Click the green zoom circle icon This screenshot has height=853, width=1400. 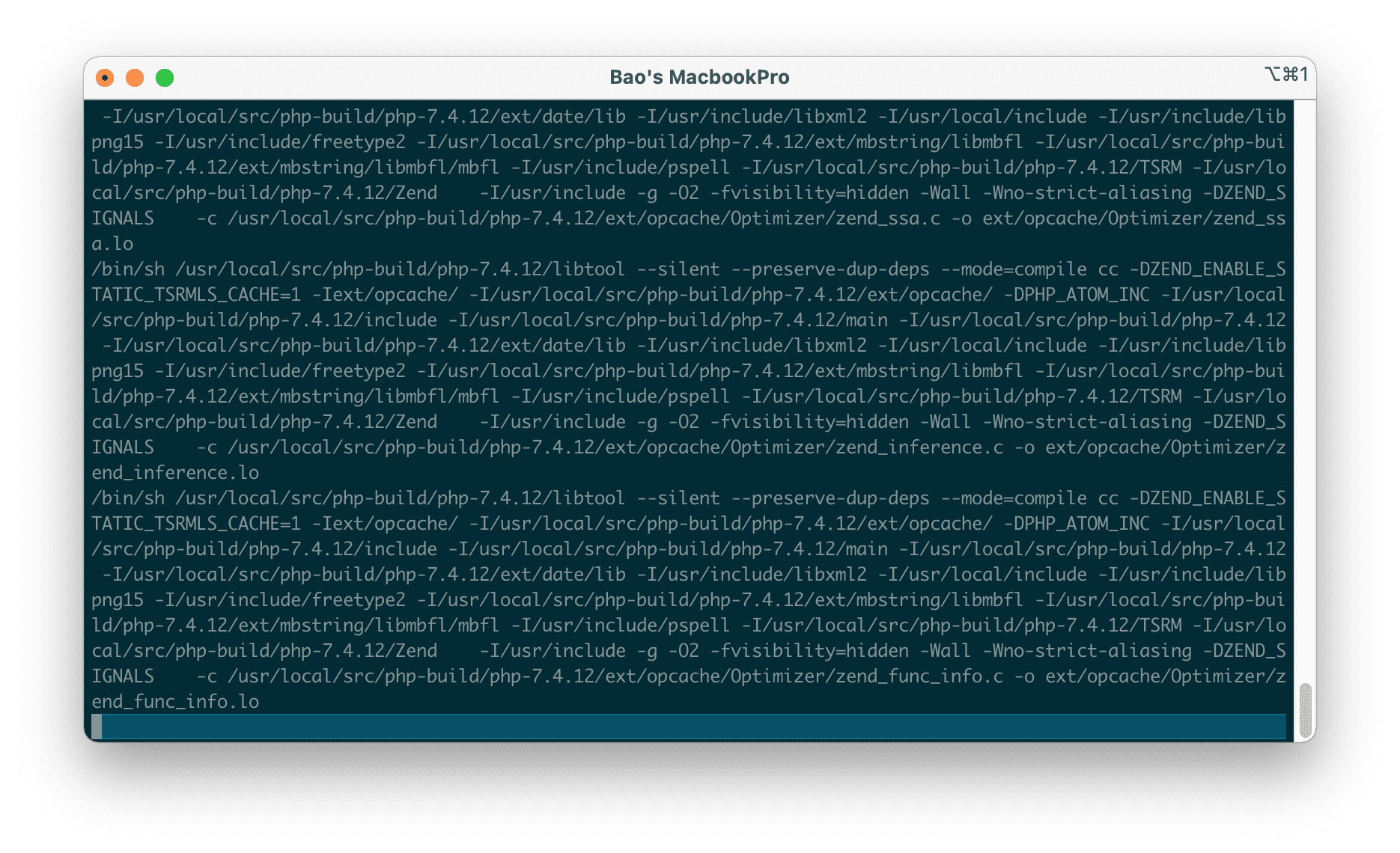165,77
